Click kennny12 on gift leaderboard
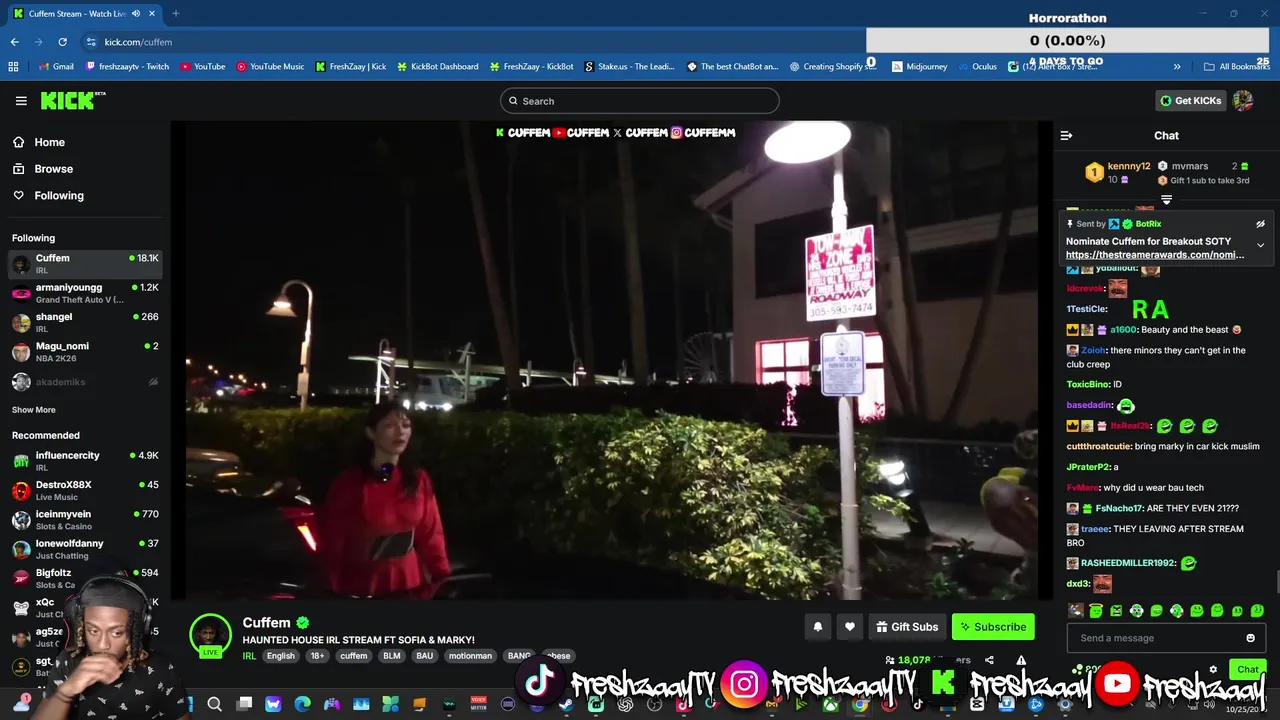 (x=1129, y=166)
